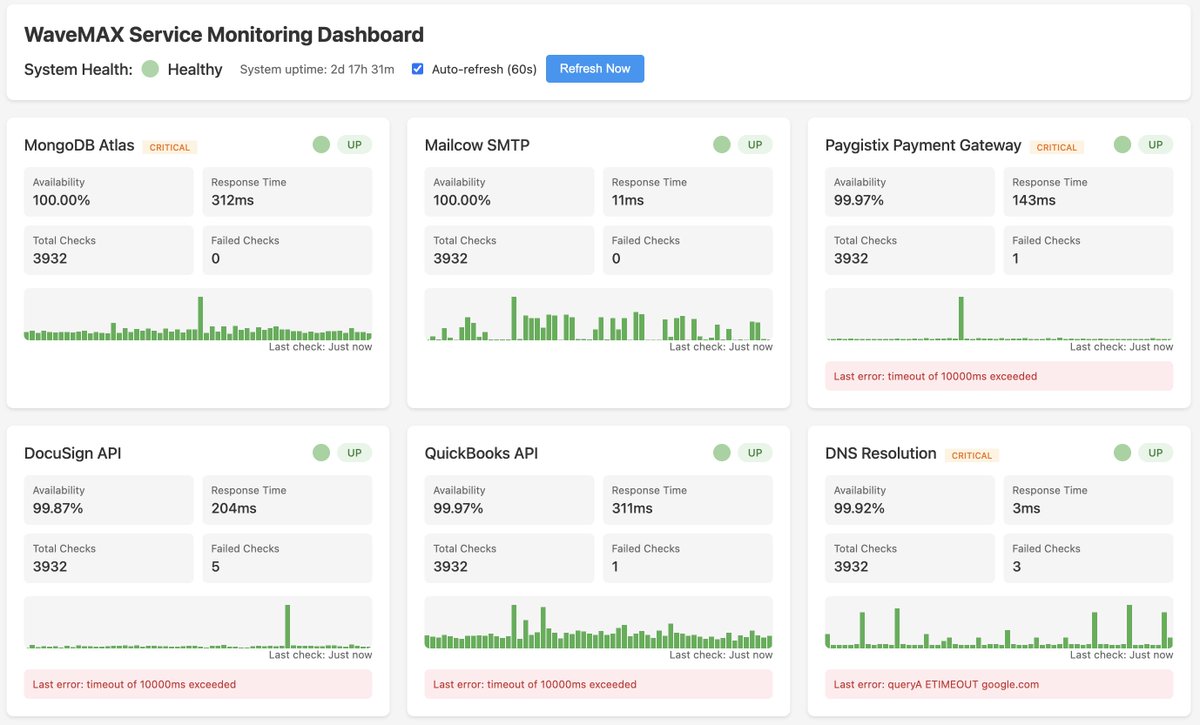Toggle the Auto-refresh (60s) checkbox

tap(418, 69)
